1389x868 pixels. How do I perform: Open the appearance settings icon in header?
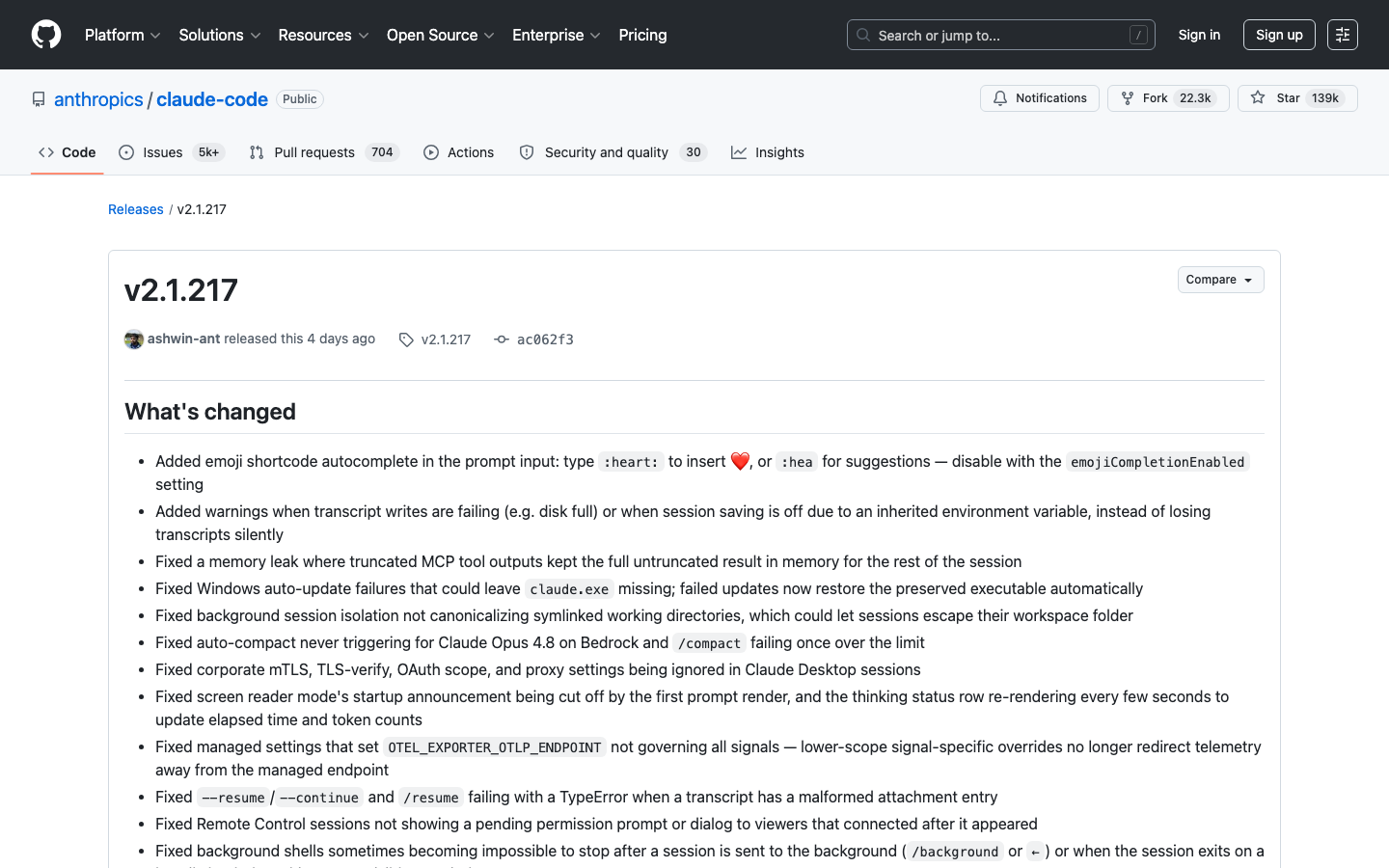[x=1343, y=35]
